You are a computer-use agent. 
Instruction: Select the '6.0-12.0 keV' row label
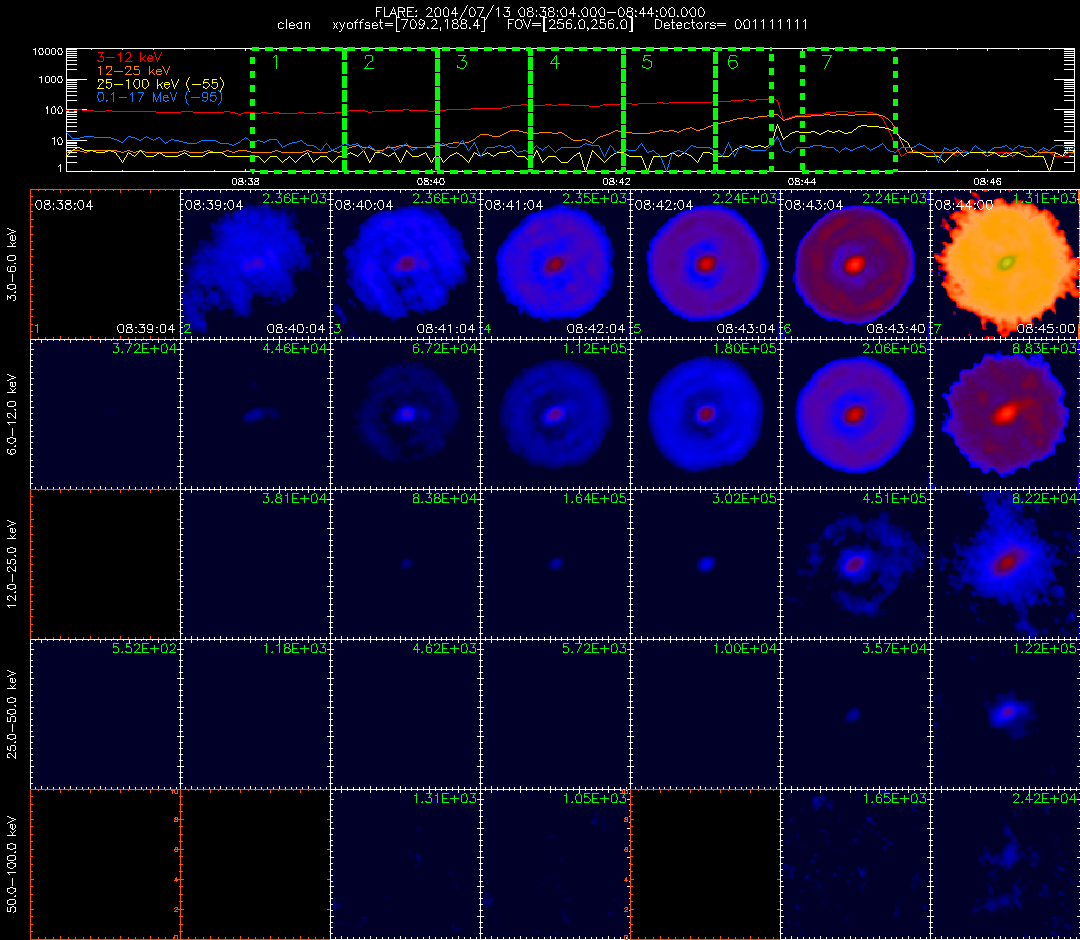[12, 414]
